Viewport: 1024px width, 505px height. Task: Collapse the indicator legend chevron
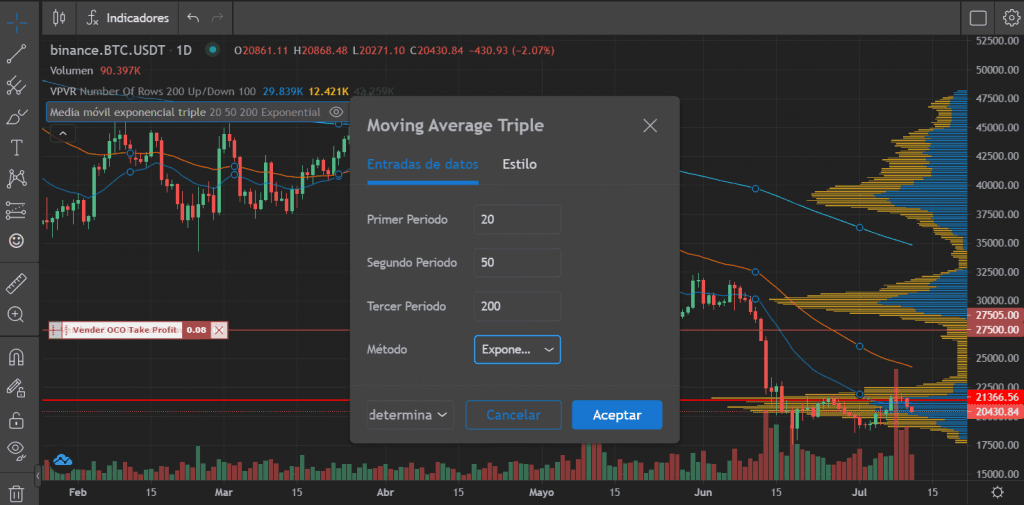[x=61, y=133]
